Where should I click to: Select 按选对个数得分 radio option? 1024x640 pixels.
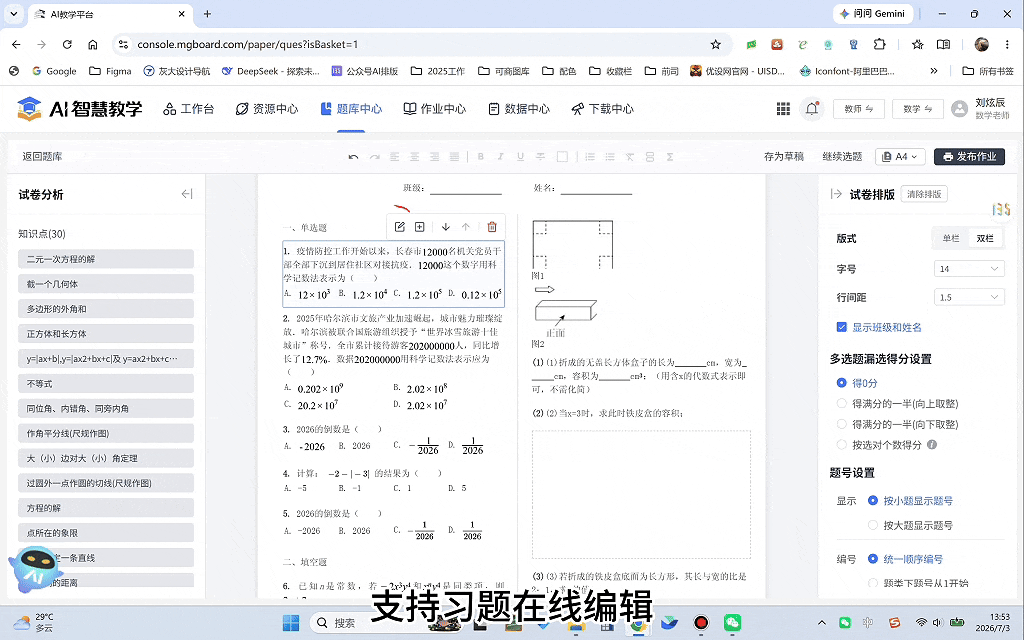842,445
